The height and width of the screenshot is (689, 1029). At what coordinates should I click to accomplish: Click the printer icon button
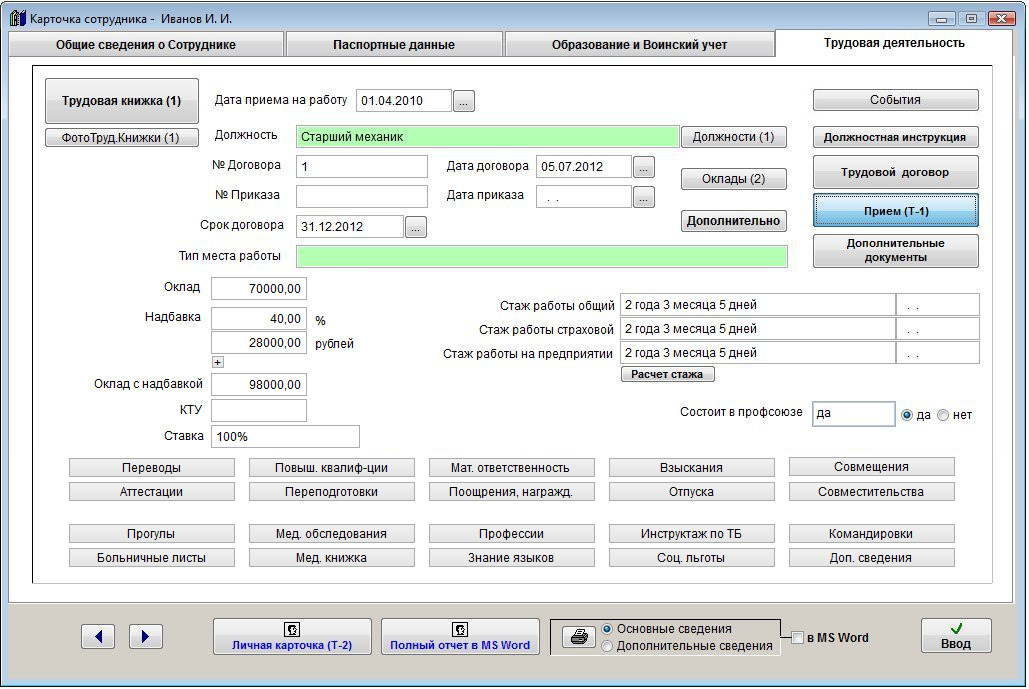[578, 637]
